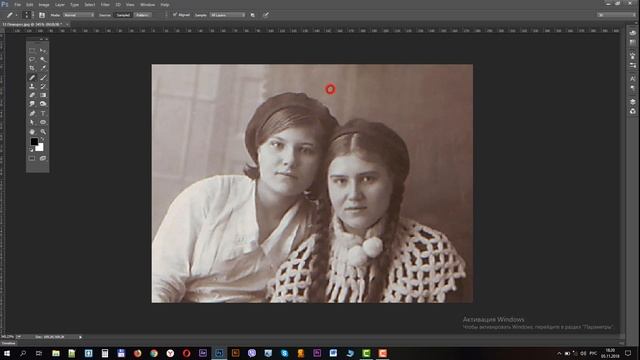The height and width of the screenshot is (360, 640).
Task: Click the foreground color swatch
Action: click(x=34, y=142)
